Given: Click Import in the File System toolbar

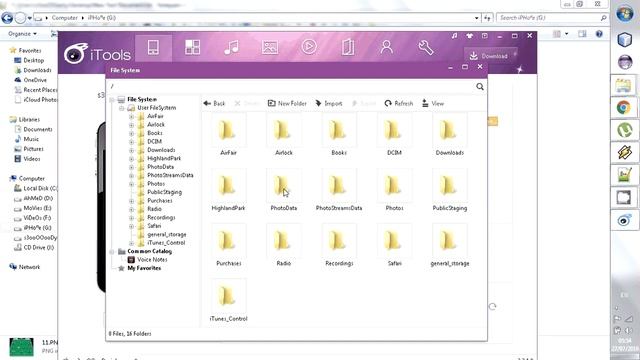Looking at the screenshot, I should [x=329, y=104].
